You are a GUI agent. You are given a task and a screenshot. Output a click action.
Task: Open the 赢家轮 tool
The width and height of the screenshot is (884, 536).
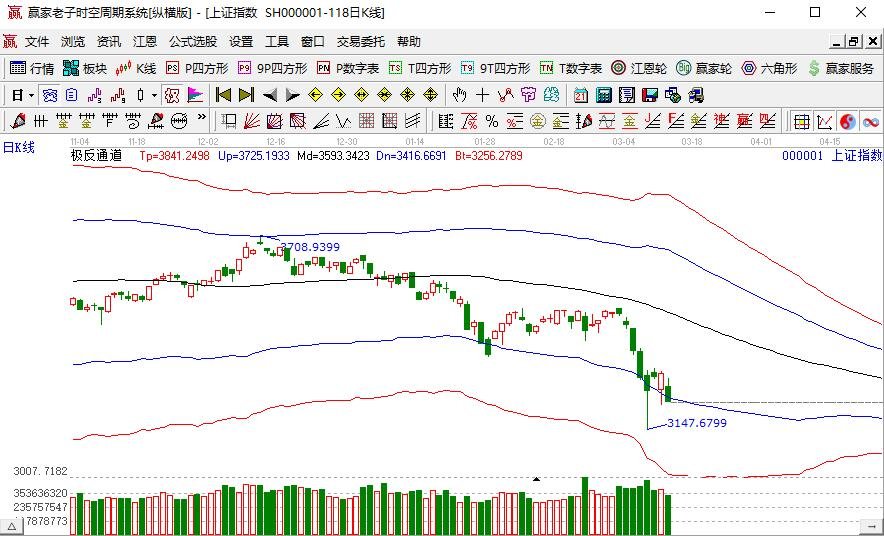[x=704, y=69]
